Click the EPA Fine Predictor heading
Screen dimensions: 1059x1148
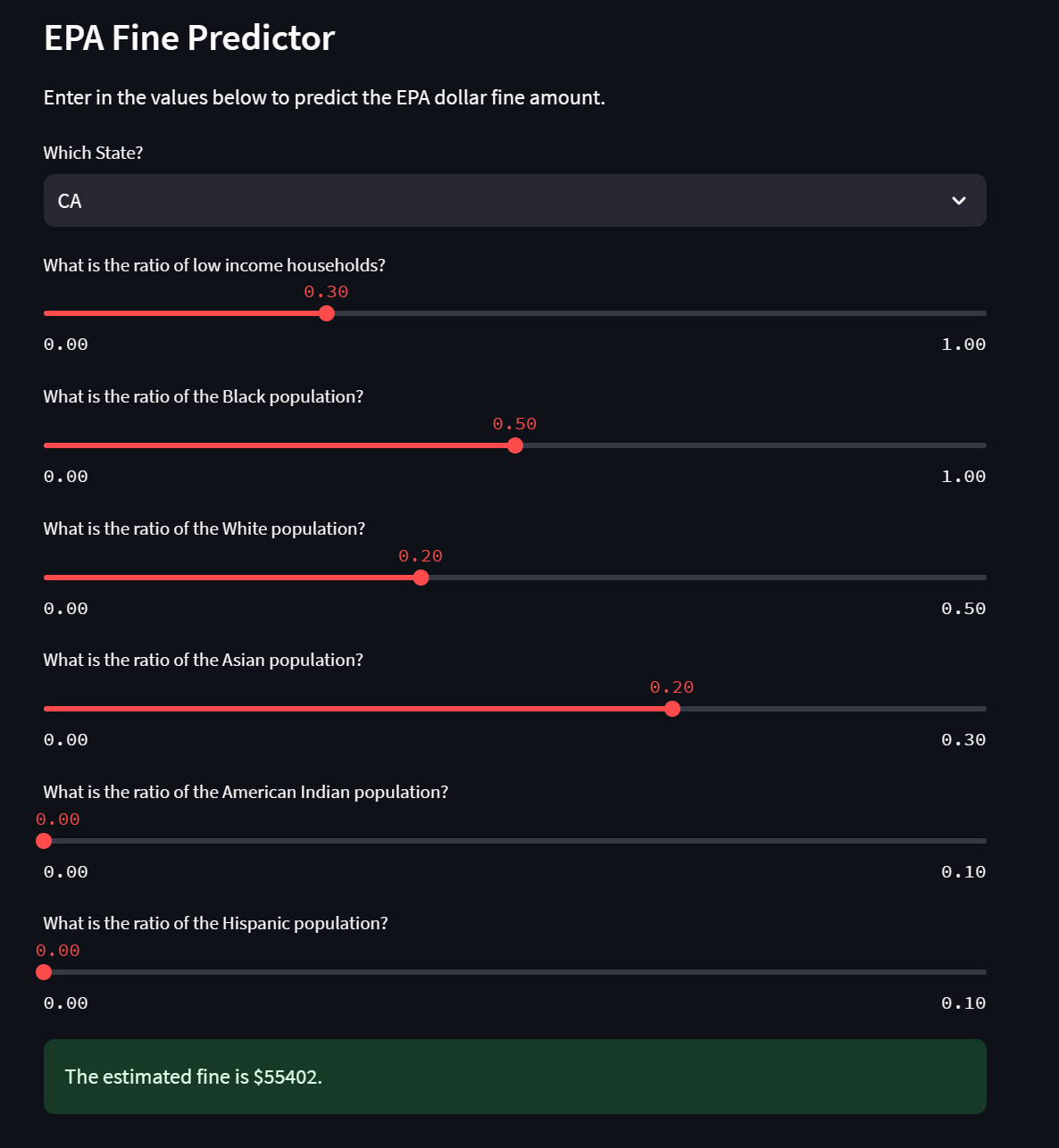[x=189, y=38]
